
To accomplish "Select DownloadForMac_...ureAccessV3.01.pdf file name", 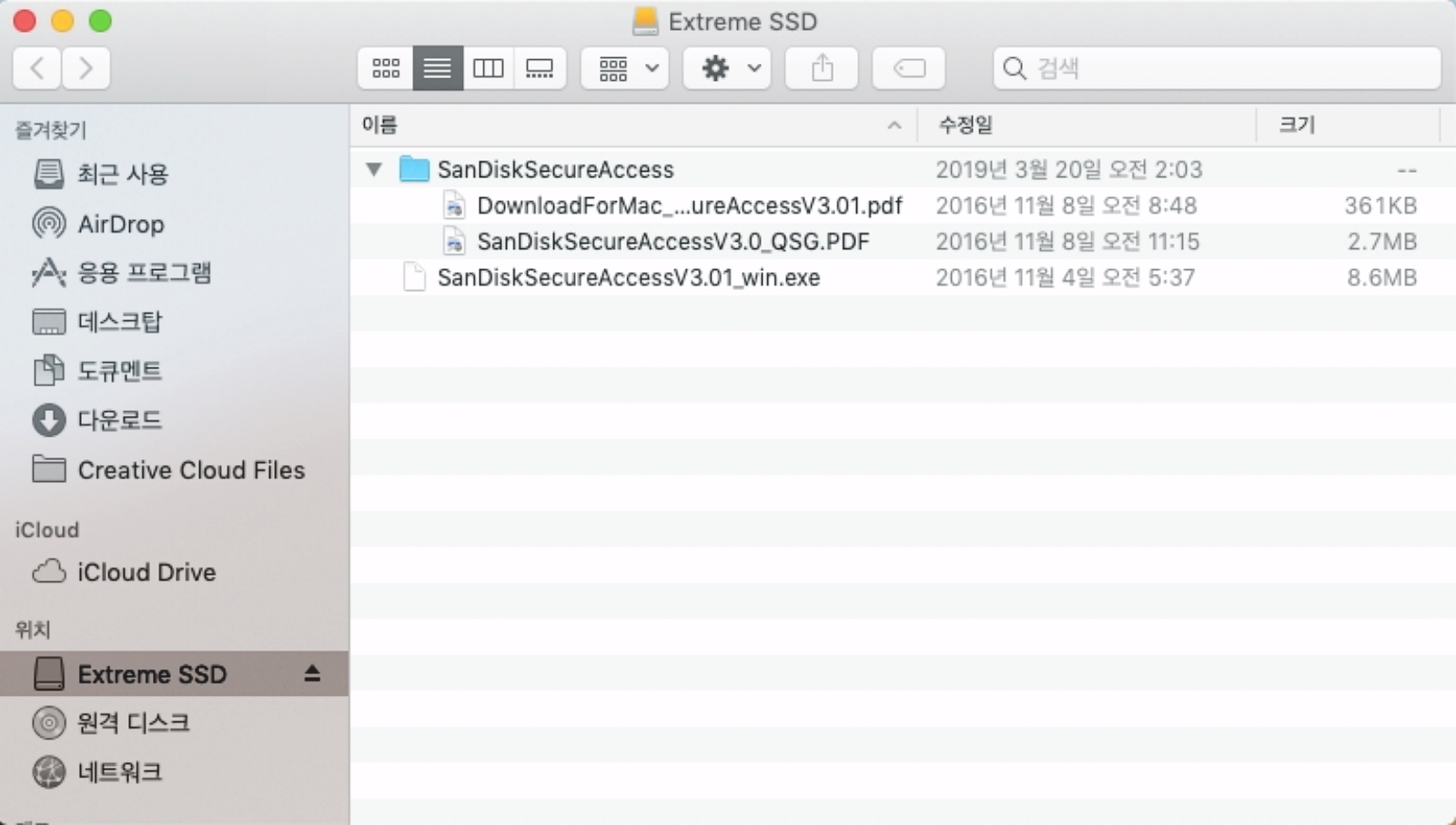I will [690, 206].
